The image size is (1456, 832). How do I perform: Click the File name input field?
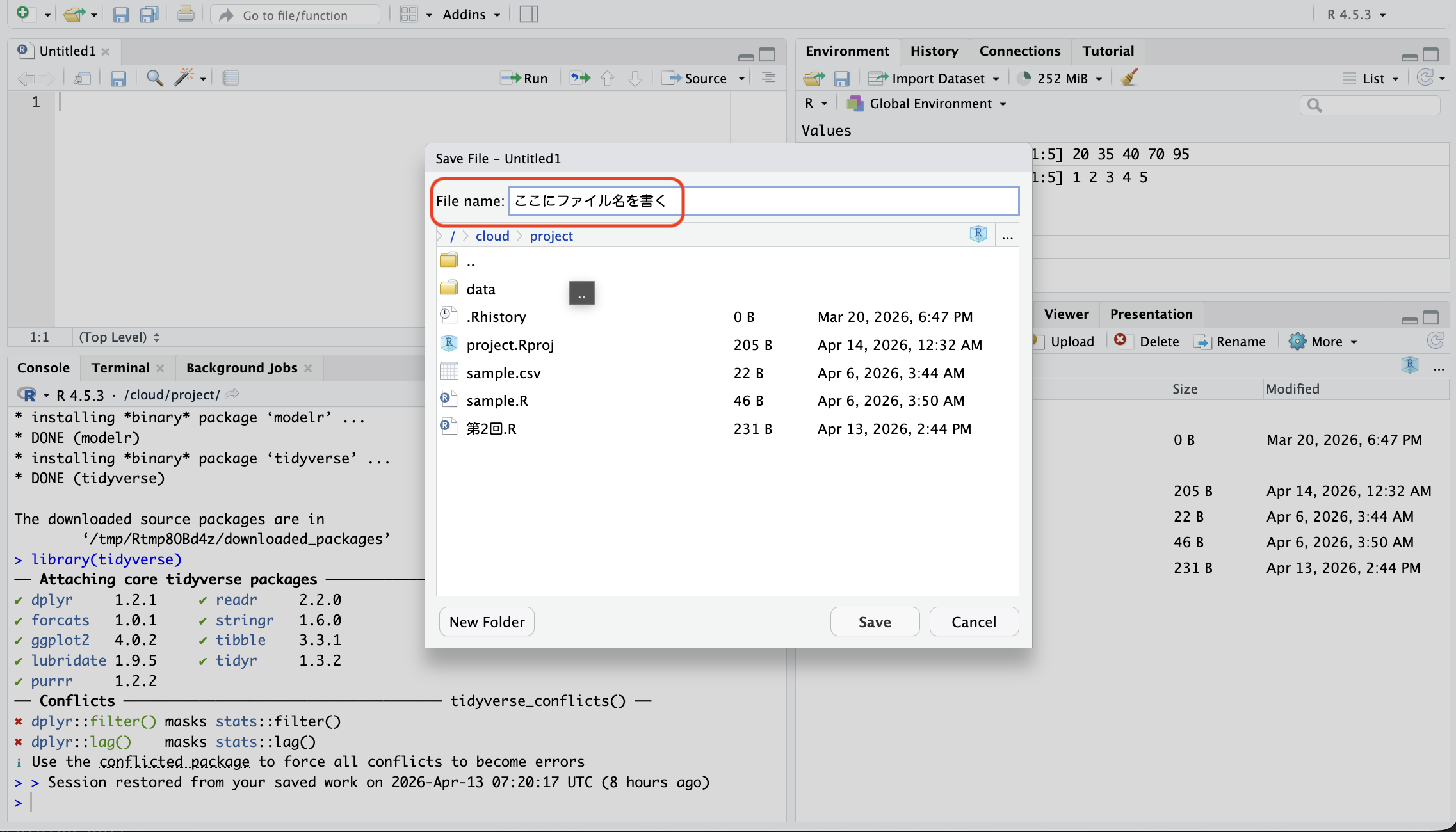[762, 201]
